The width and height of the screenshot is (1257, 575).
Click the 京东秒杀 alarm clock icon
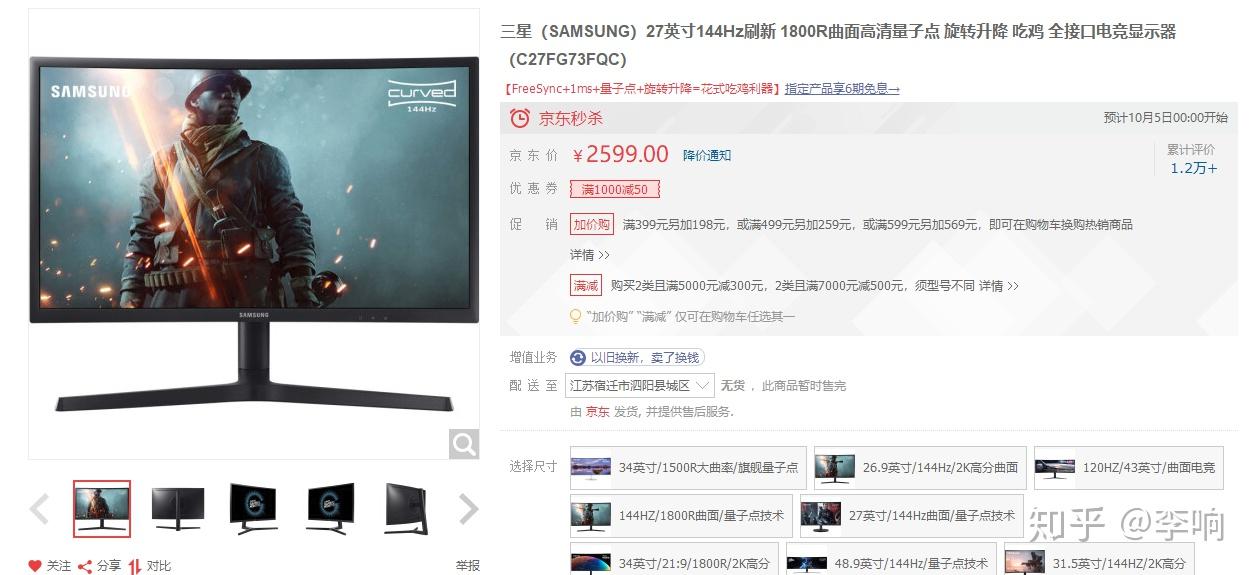point(520,118)
